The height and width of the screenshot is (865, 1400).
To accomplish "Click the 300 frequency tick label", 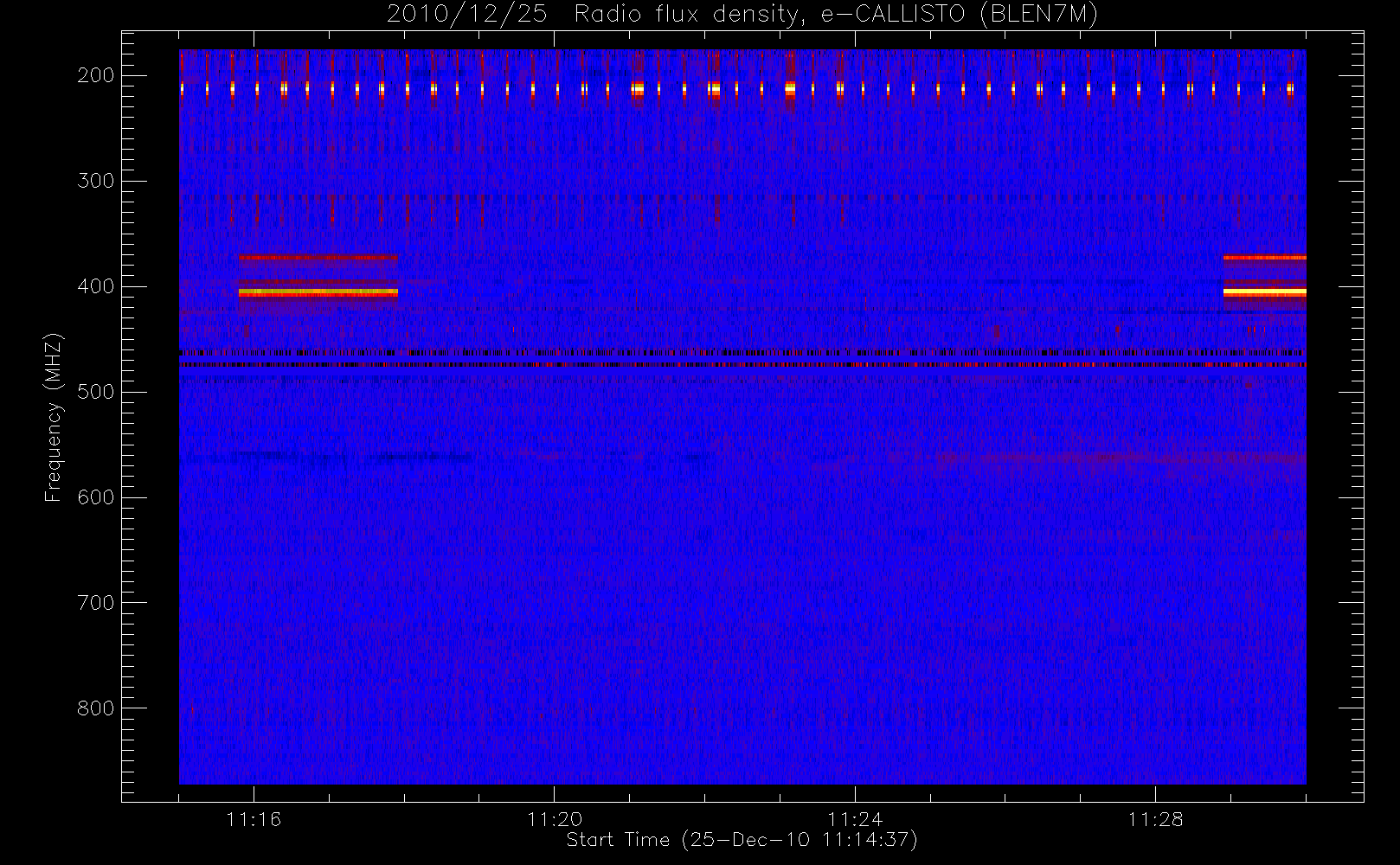I will point(95,181).
